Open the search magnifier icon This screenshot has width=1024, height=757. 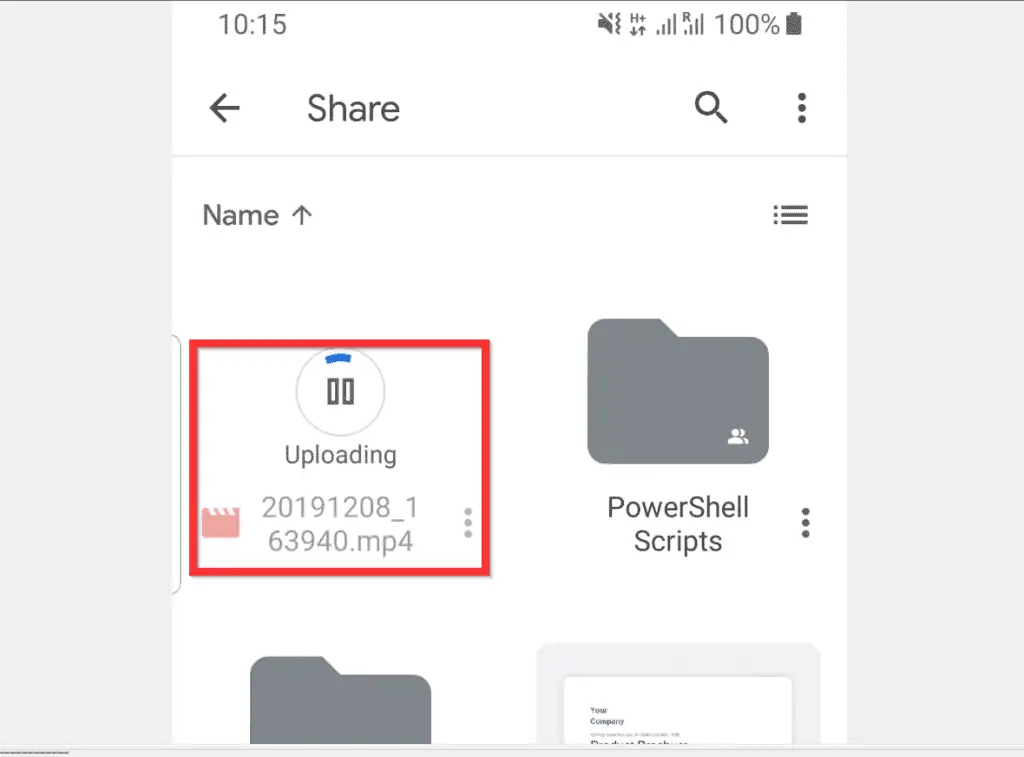(711, 107)
